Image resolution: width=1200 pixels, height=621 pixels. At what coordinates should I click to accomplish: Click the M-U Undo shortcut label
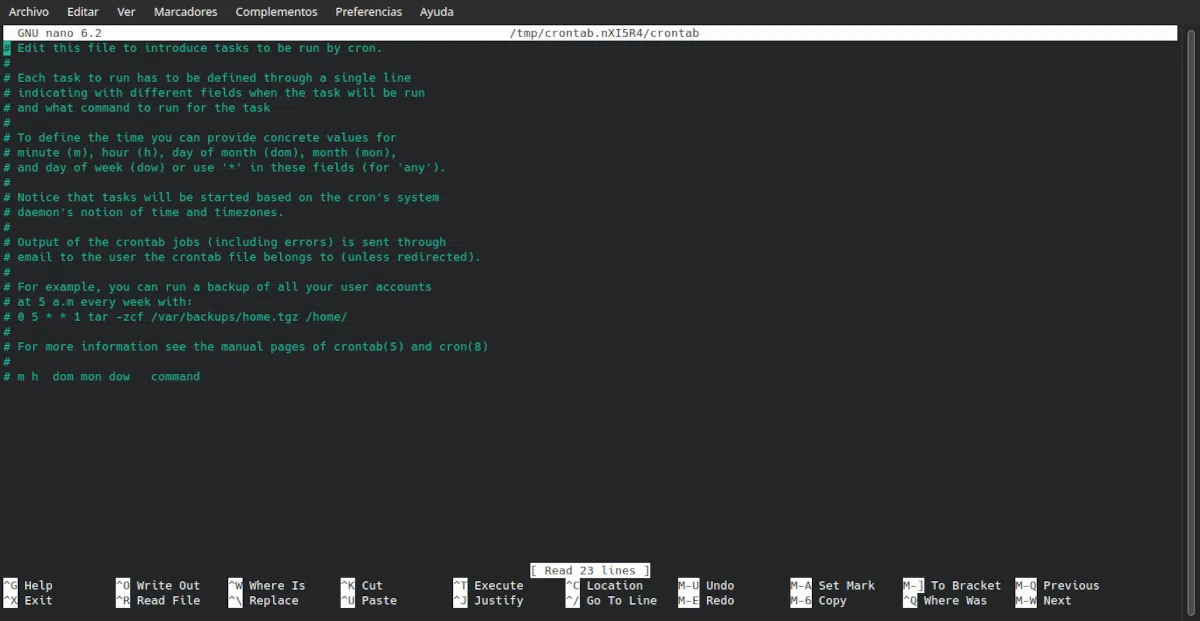tap(707, 586)
